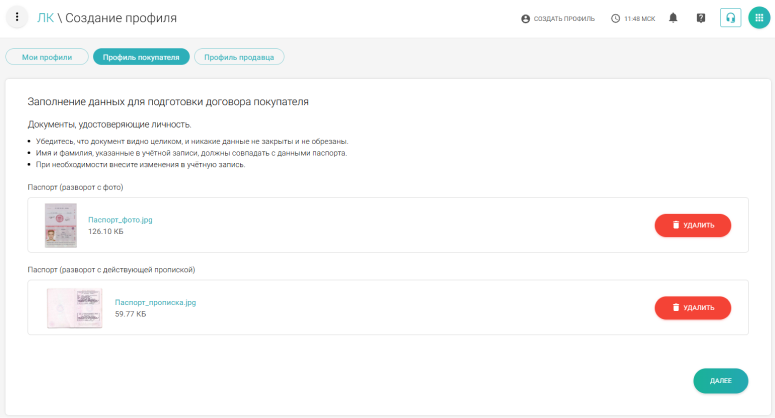Delete the passport photo page file
Viewport: 775px width, 418px height.
coord(692,225)
